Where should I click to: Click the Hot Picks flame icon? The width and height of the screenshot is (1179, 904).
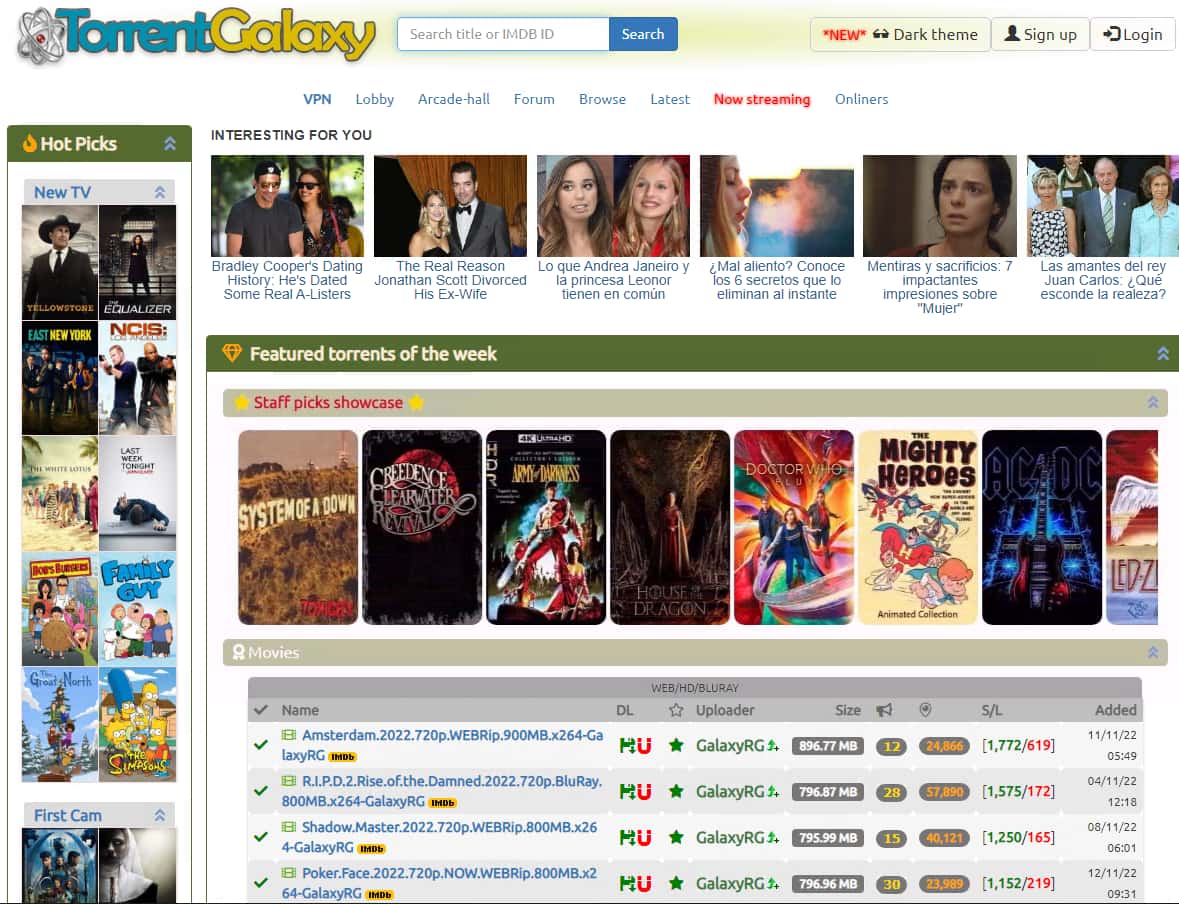[x=29, y=143]
